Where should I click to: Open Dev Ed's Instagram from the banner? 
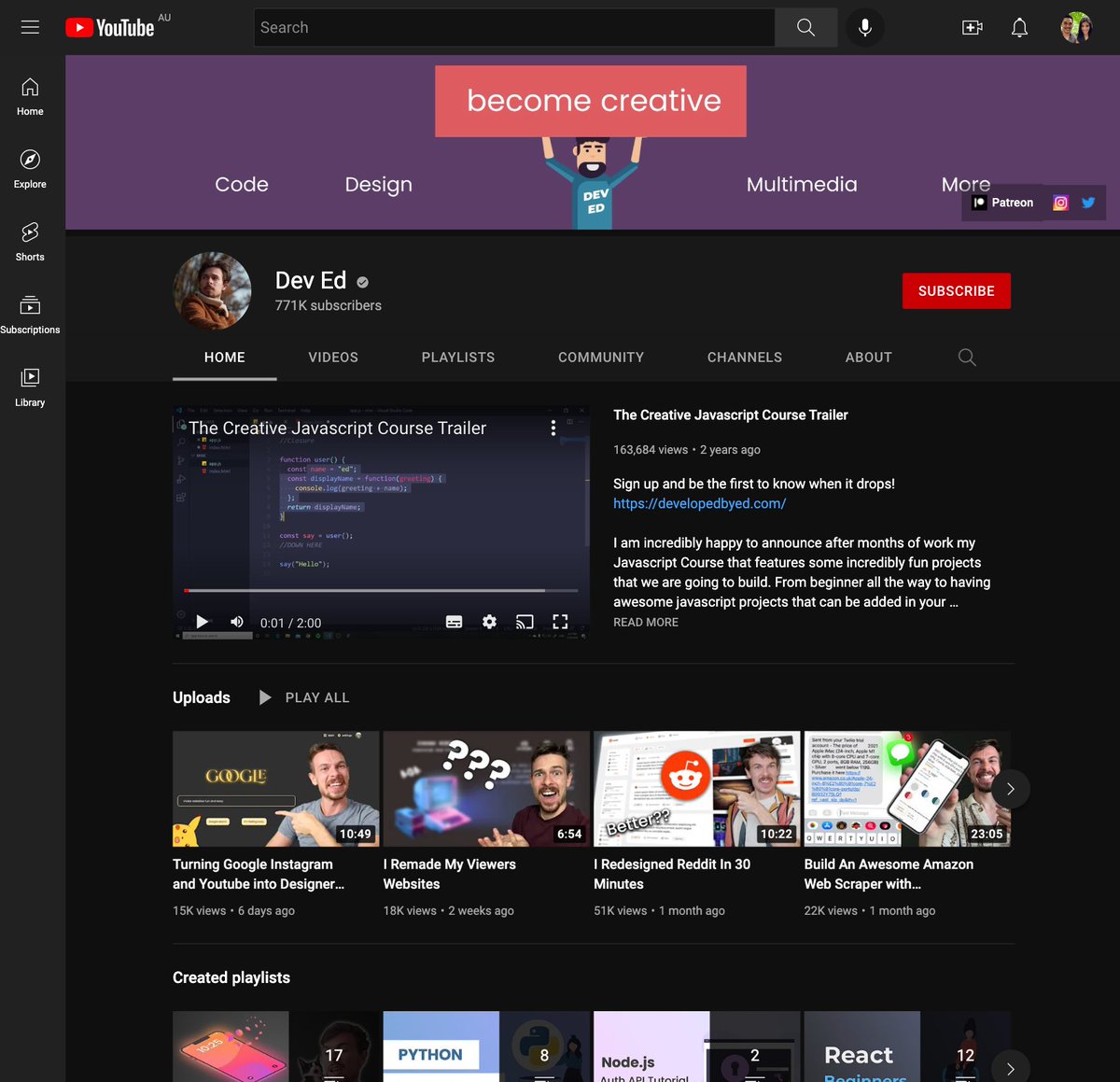(x=1060, y=202)
